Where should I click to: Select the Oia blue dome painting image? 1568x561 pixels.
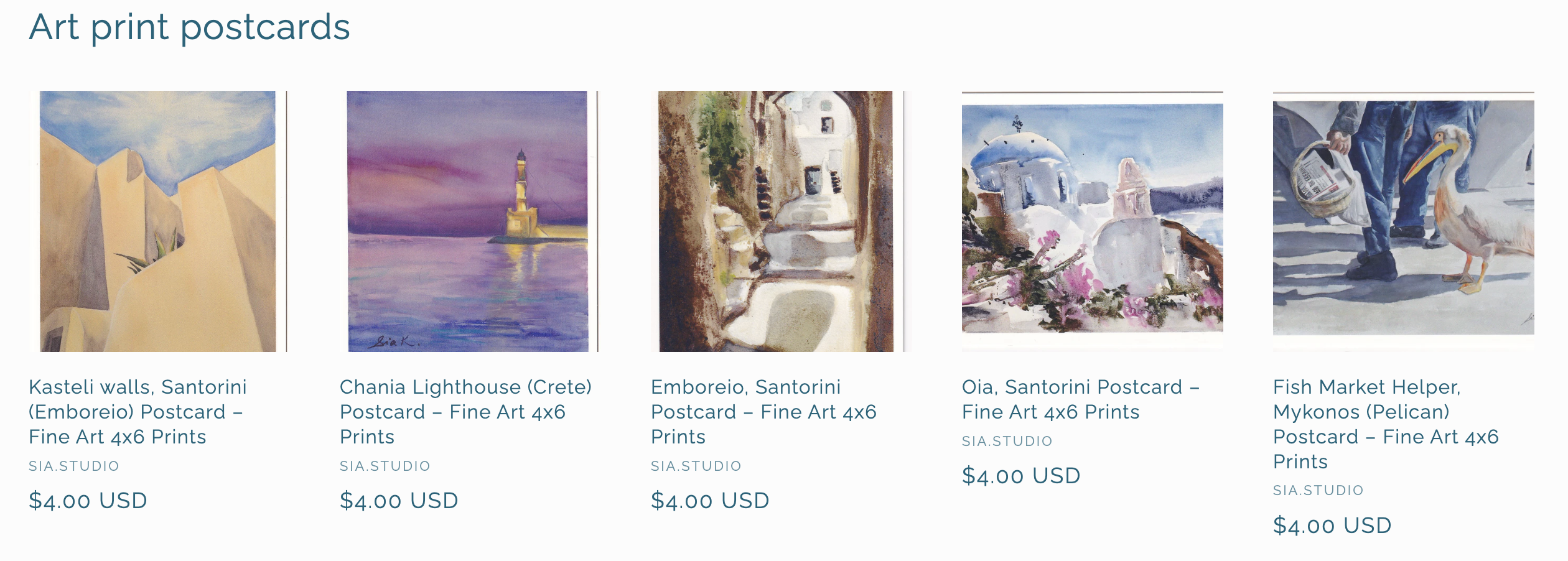coord(1092,218)
